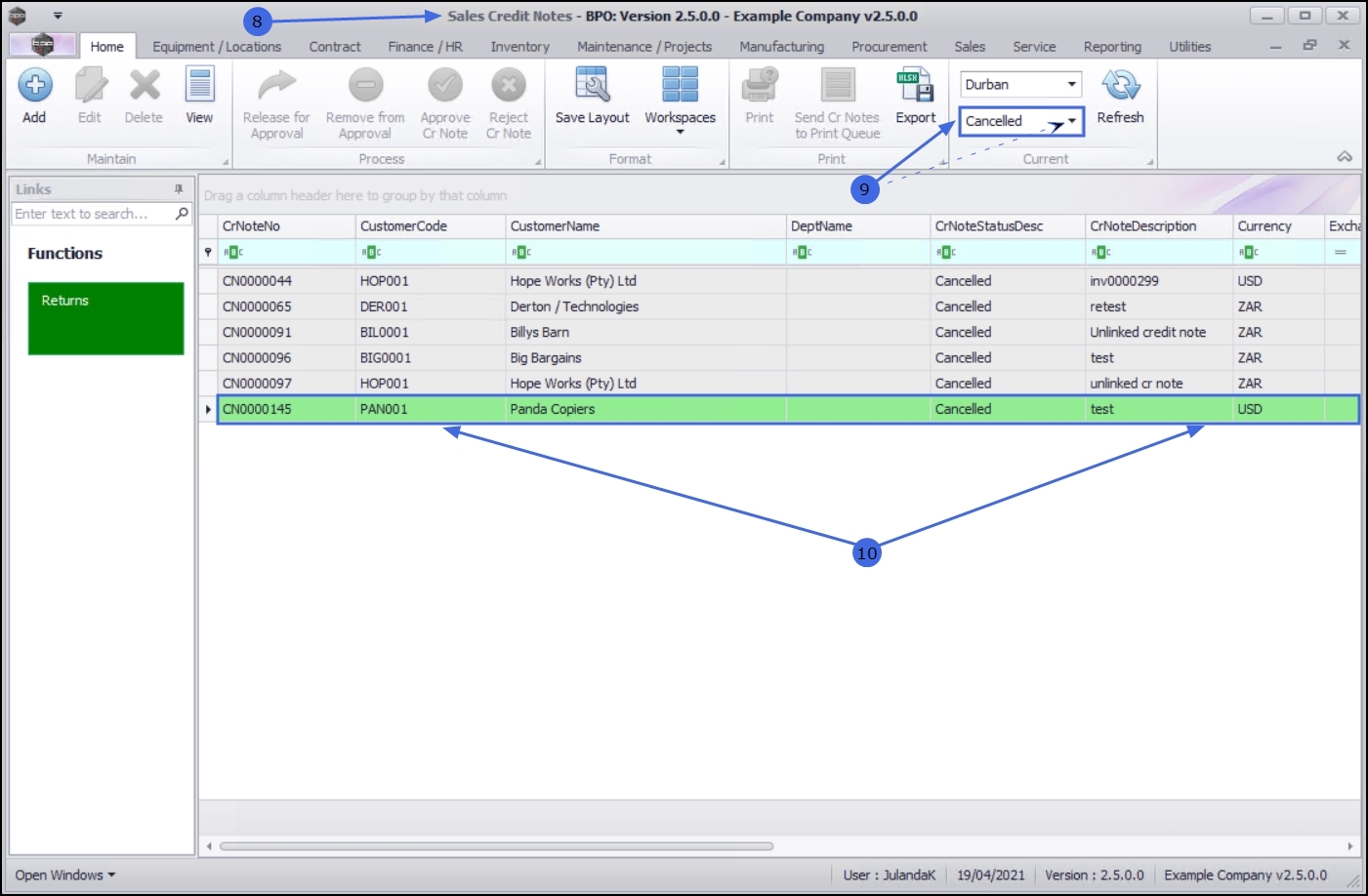Click the Currency column filter icon
Viewport: 1368px width, 896px height.
pos(1248,252)
